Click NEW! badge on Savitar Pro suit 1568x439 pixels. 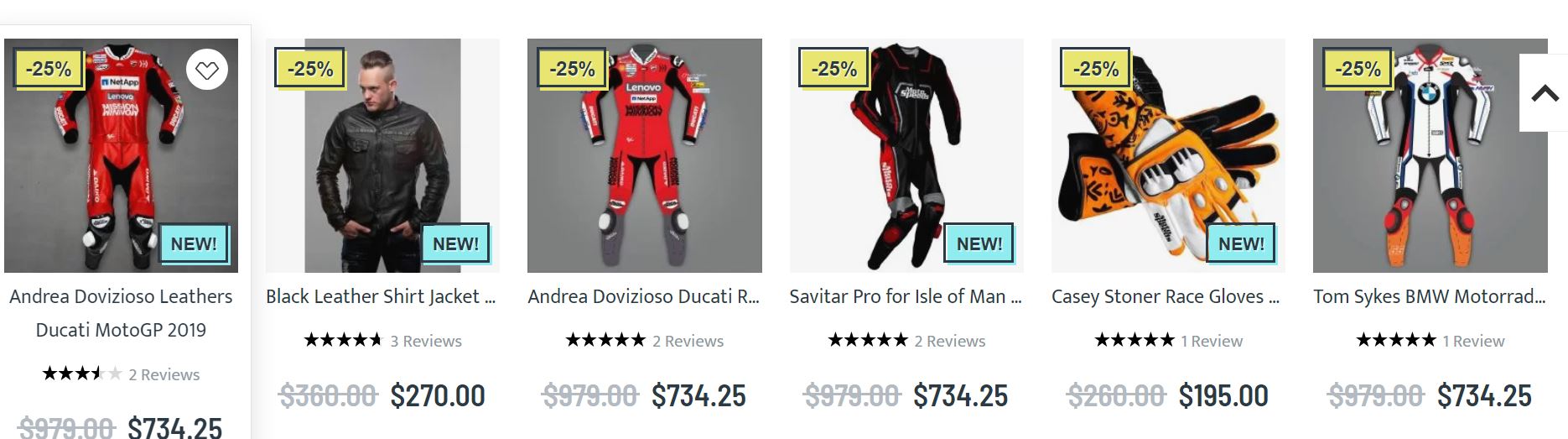[979, 244]
